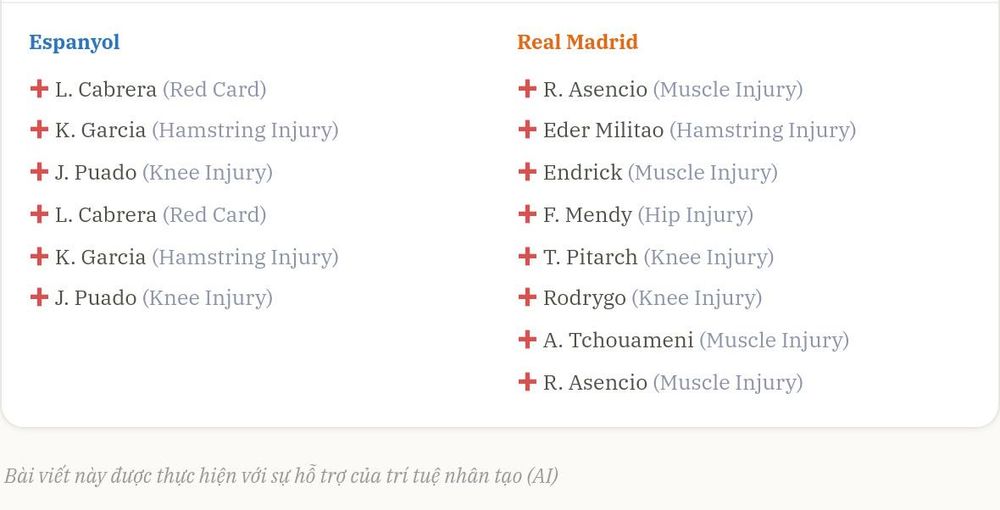Viewport: 1000px width, 510px height.
Task: Click the red cross next to Endrick
Action: pyautogui.click(x=527, y=171)
